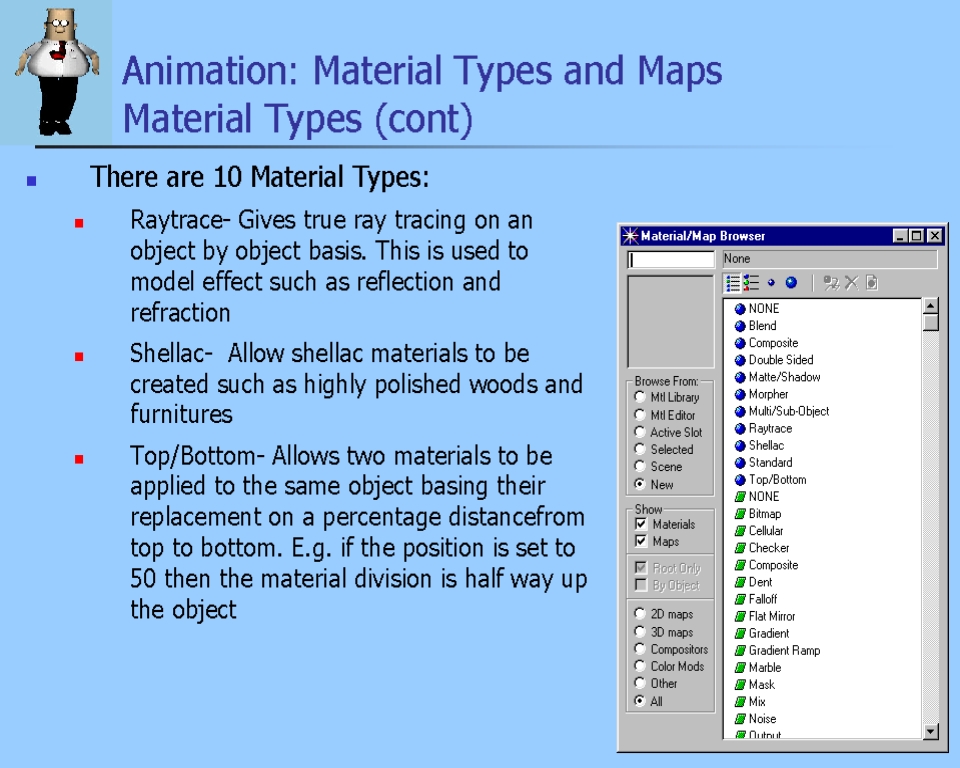Select View Large Icons sphere button
Viewport: 960px width, 768px height.
pyautogui.click(x=791, y=283)
